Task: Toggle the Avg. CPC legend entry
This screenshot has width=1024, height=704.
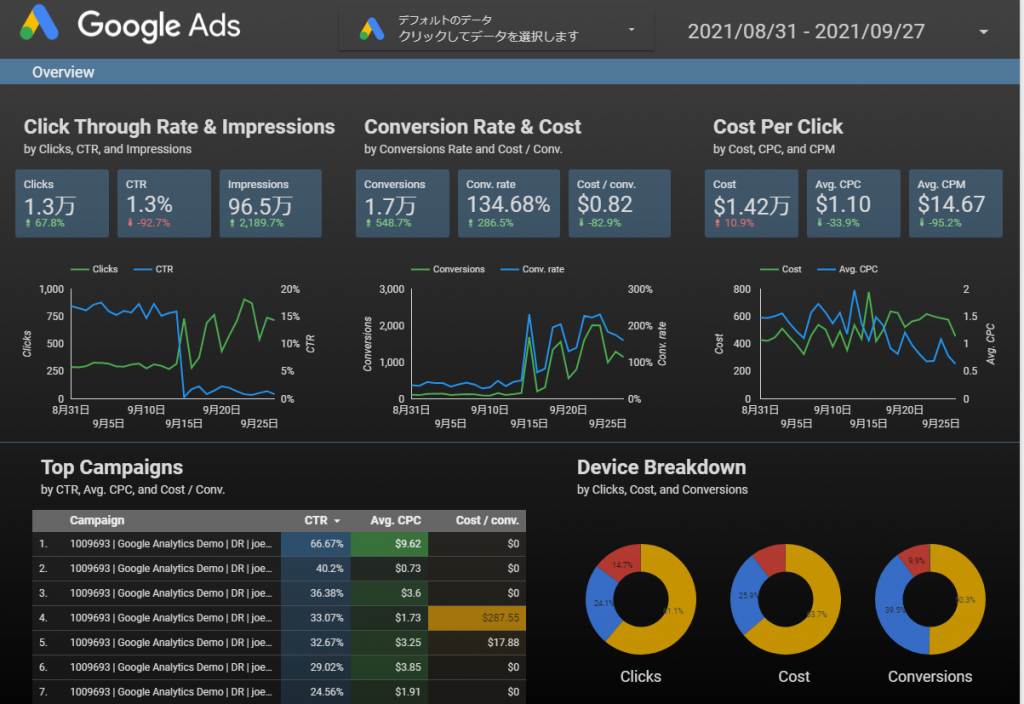Action: [847, 269]
